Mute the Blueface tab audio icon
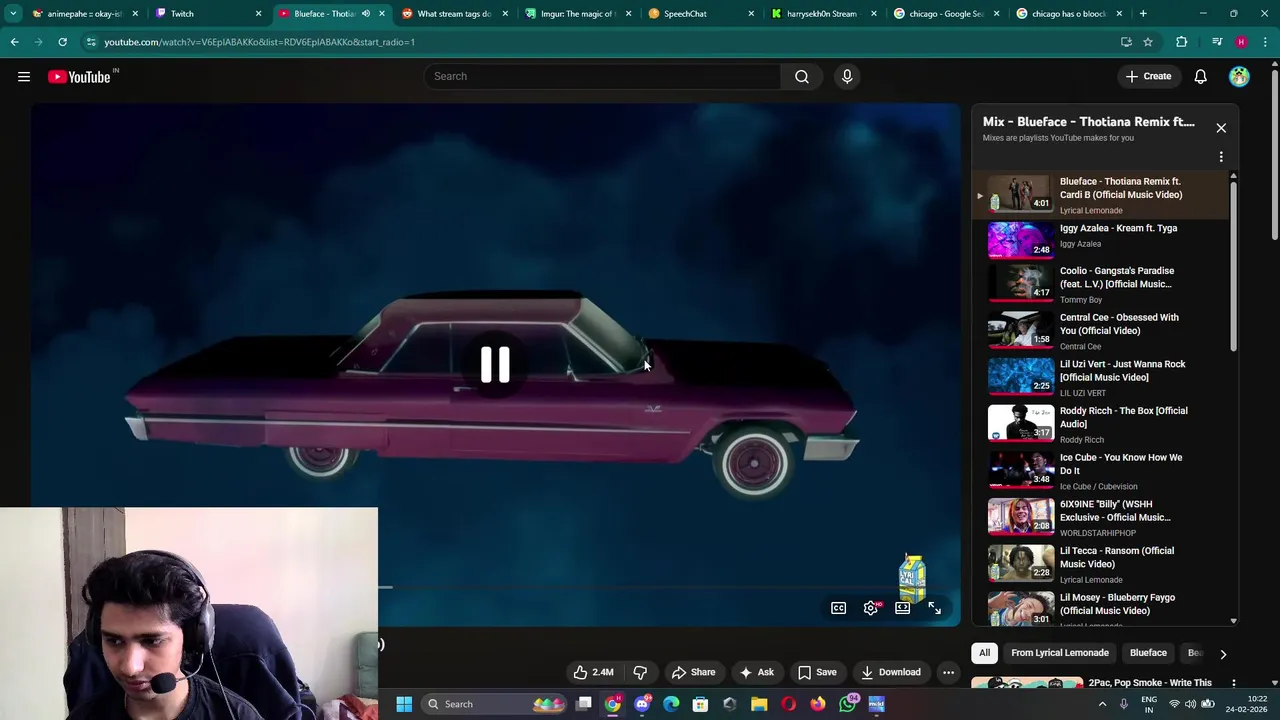This screenshot has height=720, width=1280. (x=366, y=14)
